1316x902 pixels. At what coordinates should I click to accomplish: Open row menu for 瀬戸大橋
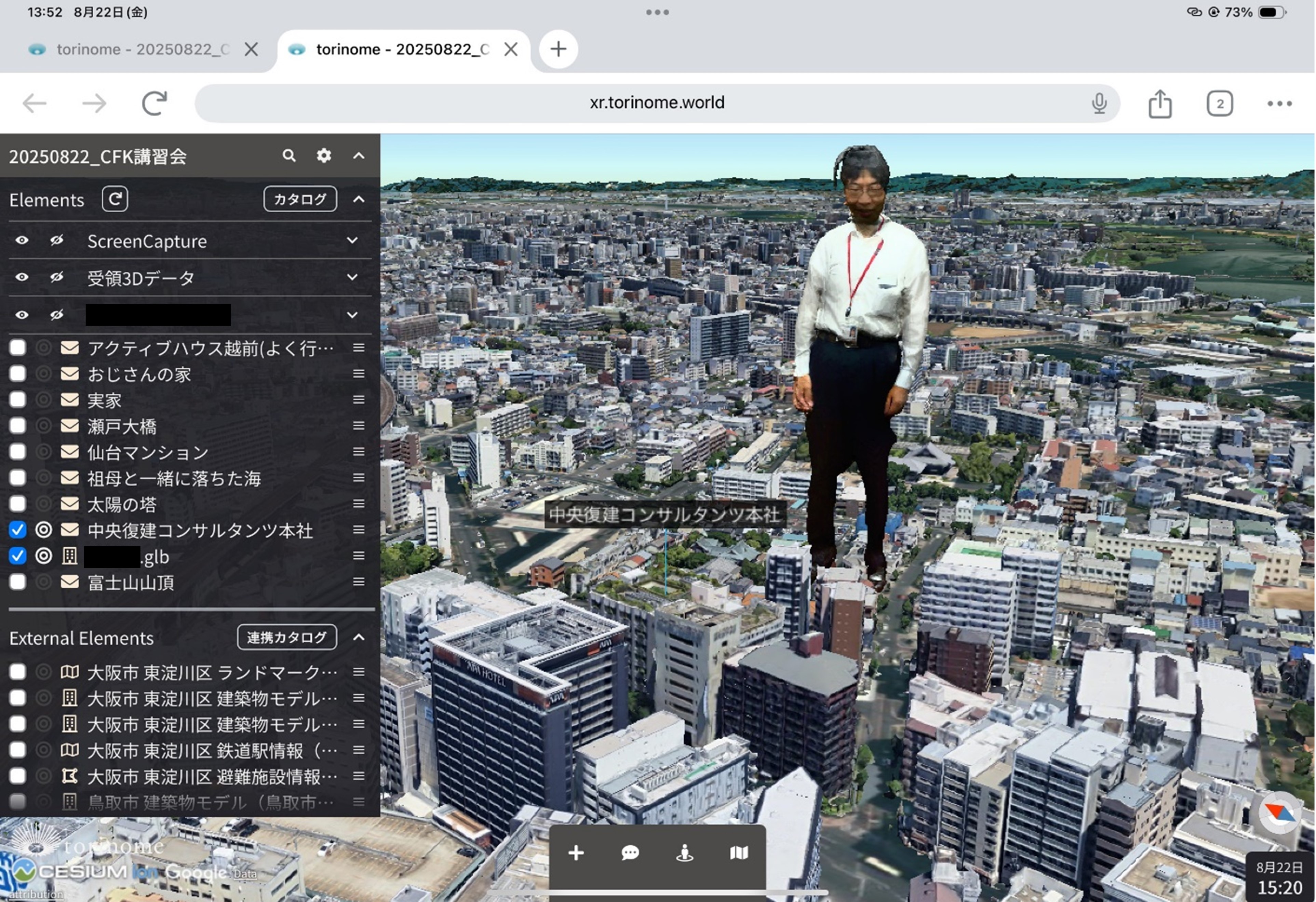click(x=359, y=425)
